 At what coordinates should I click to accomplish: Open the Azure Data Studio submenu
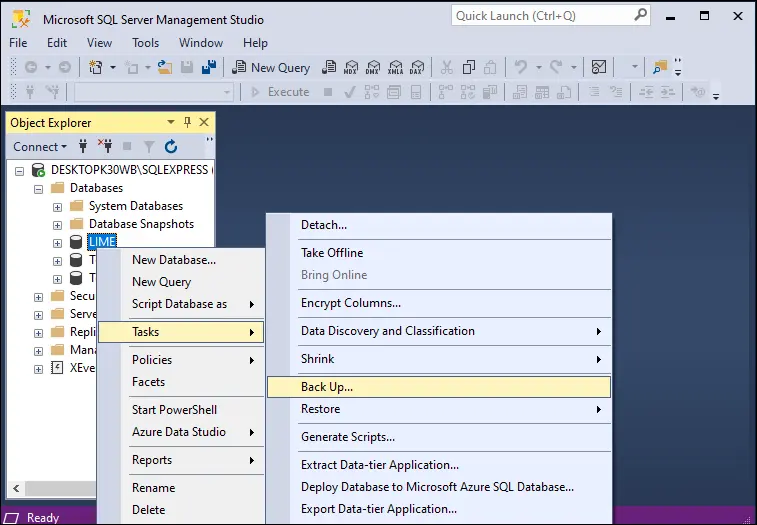(x=181, y=432)
